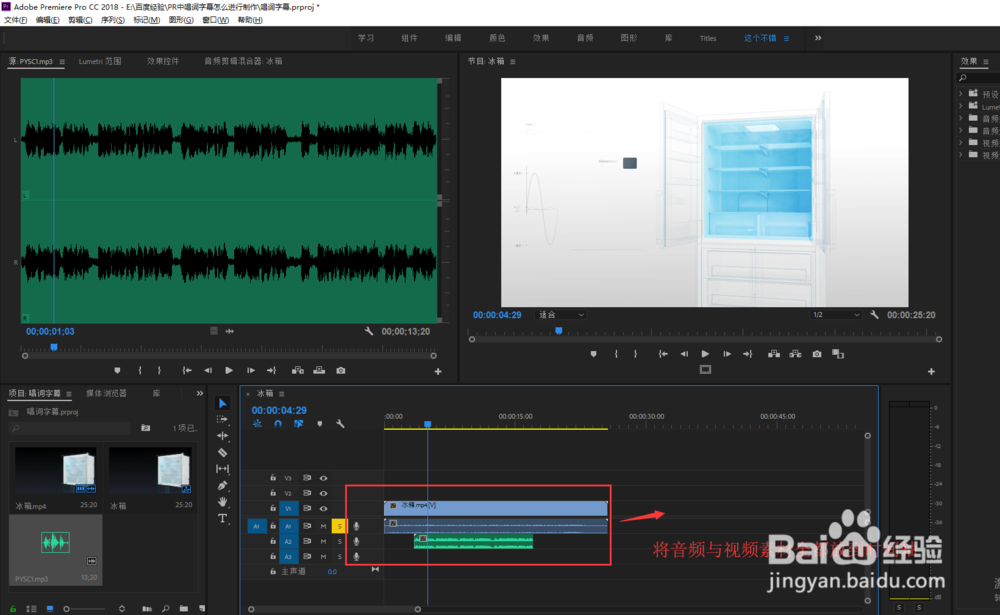
Task: Toggle snap magnet in timeline
Action: (x=278, y=424)
